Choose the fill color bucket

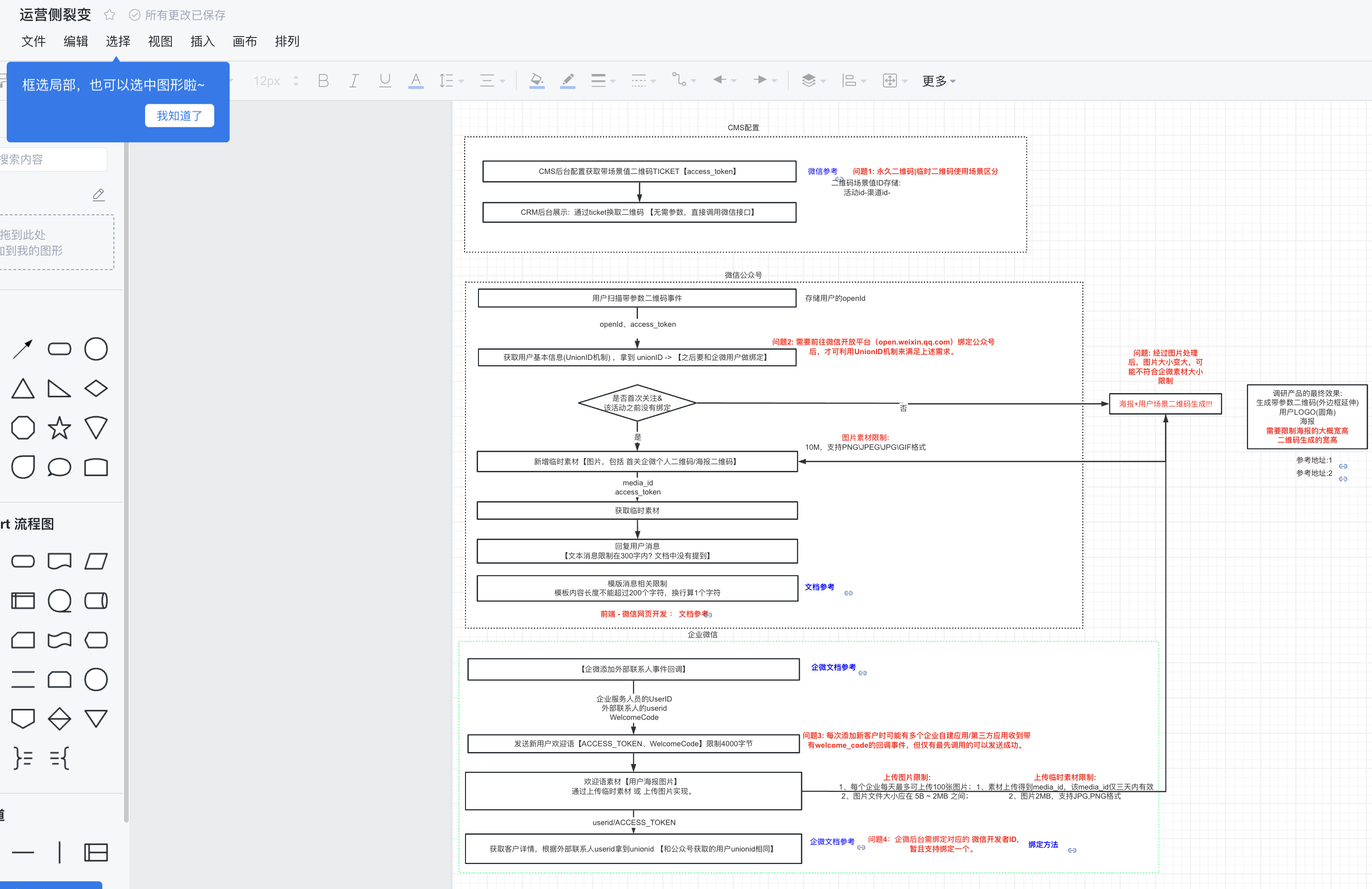(537, 81)
